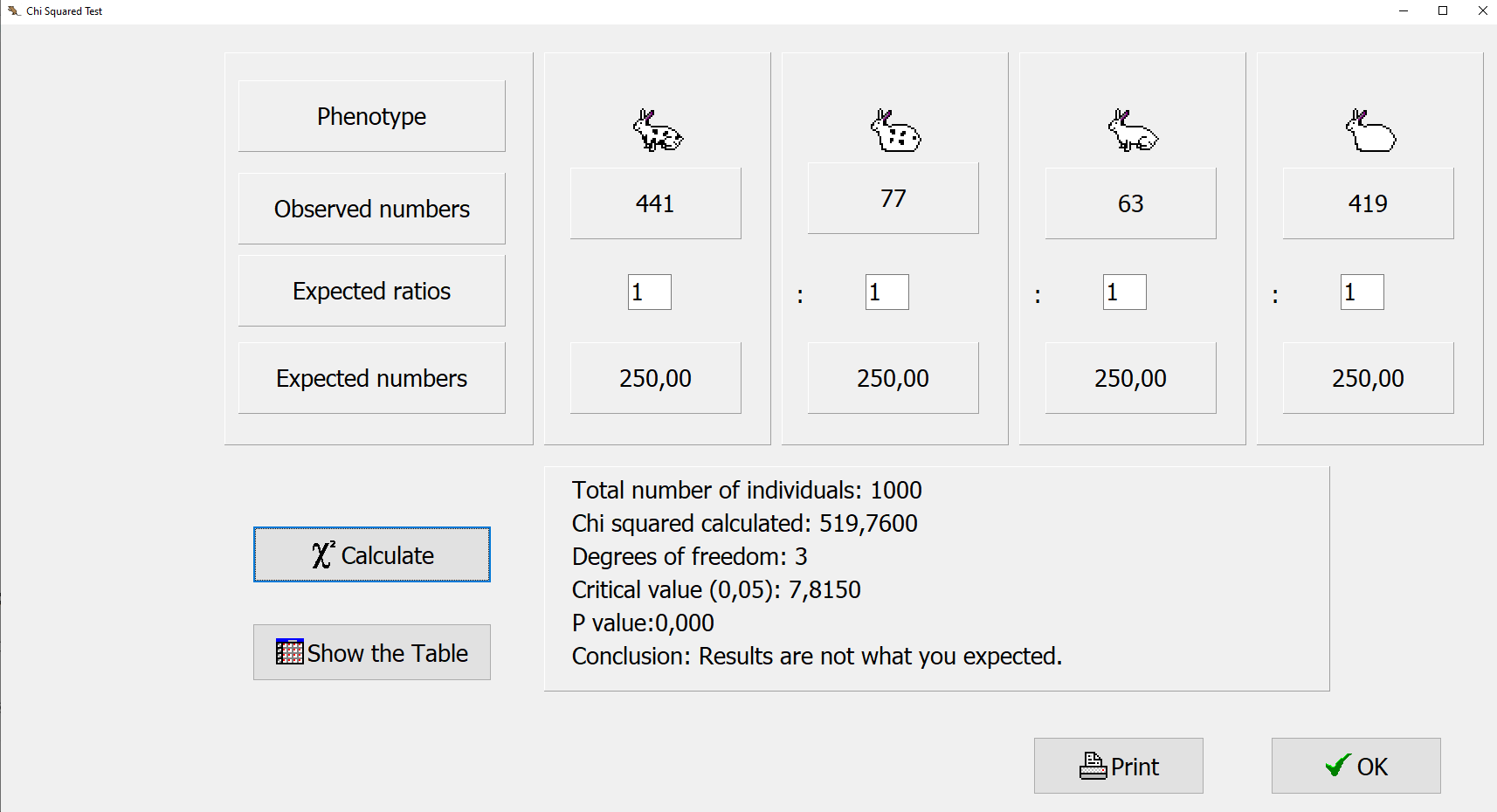
Task: Click the first expected ratio input field
Action: pos(650,292)
